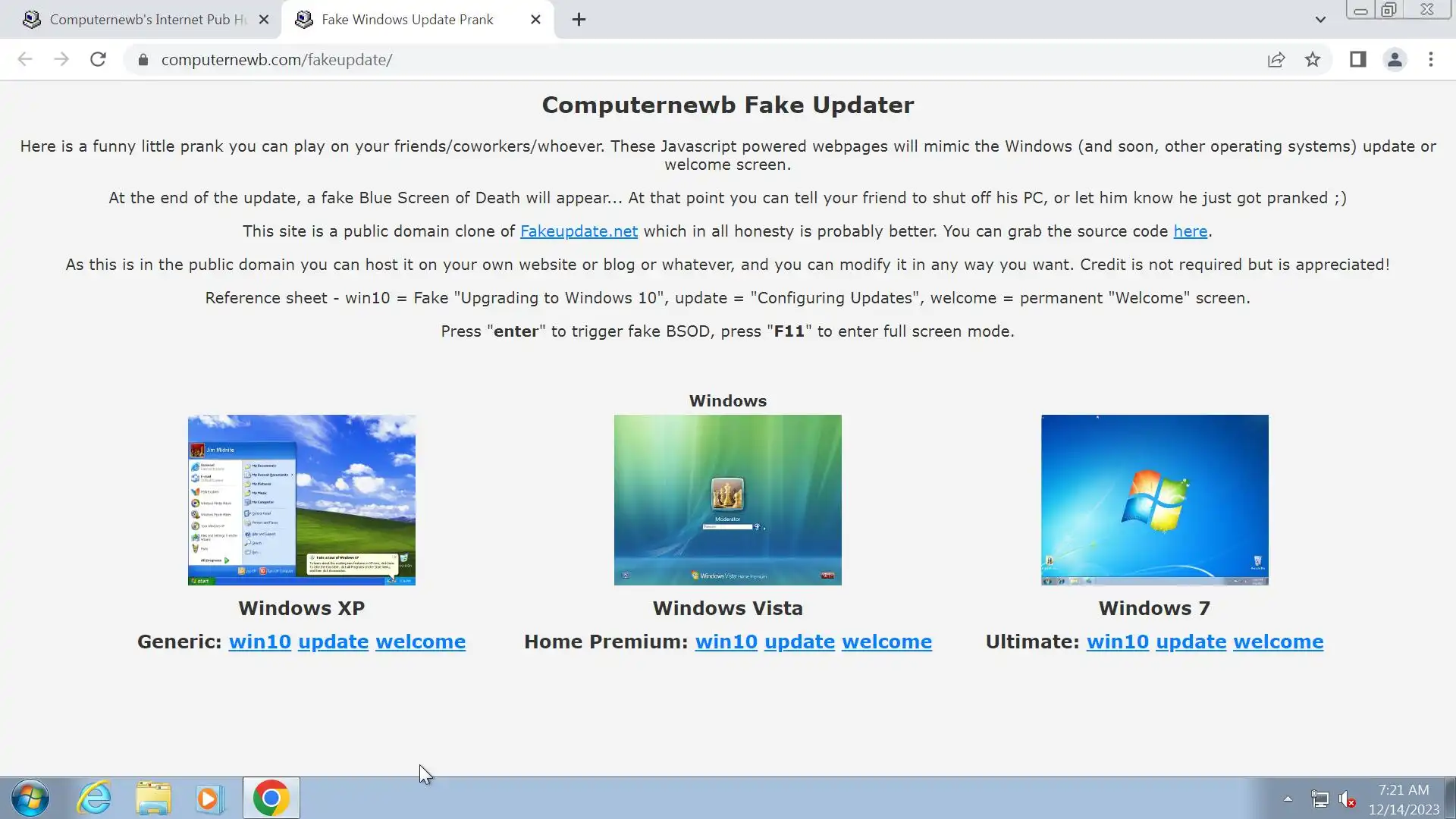Open the taskbar clock and date

tap(1403, 799)
